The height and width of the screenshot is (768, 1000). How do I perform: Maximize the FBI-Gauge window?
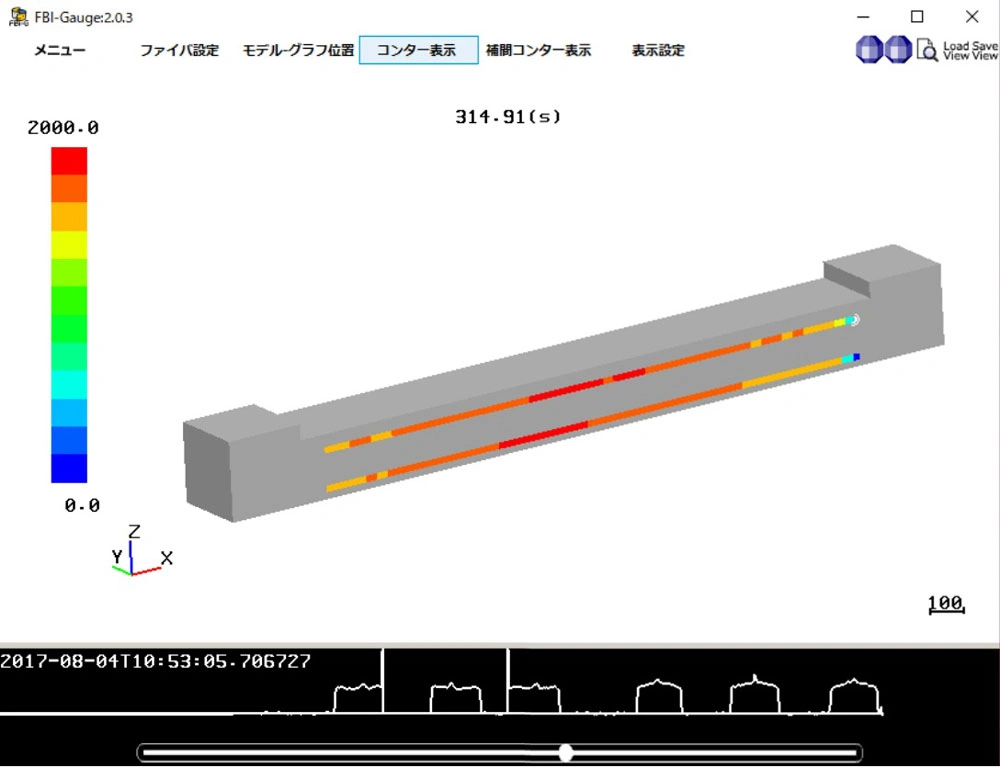917,17
